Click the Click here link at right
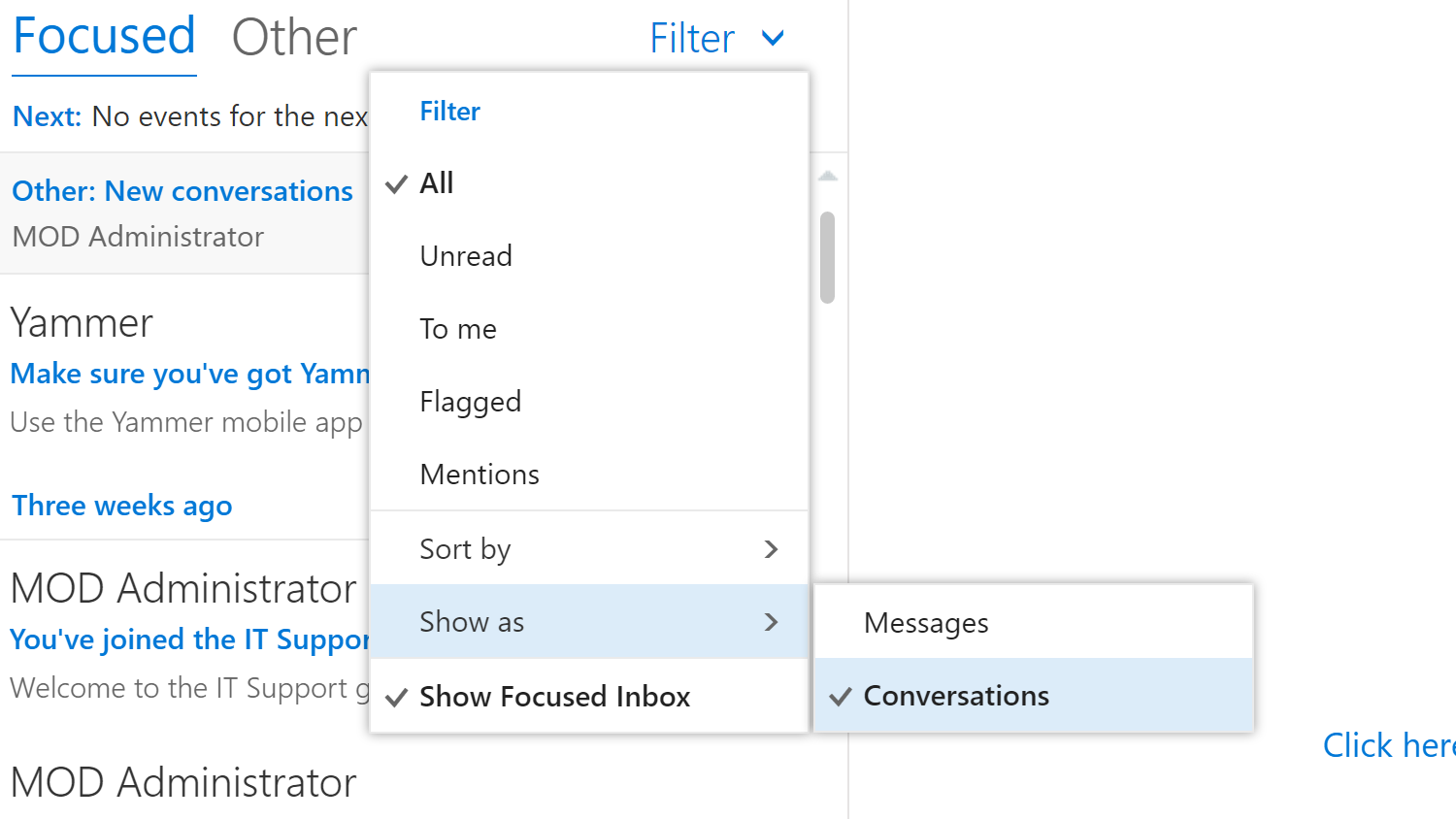This screenshot has height=819, width=1456. [x=1389, y=745]
